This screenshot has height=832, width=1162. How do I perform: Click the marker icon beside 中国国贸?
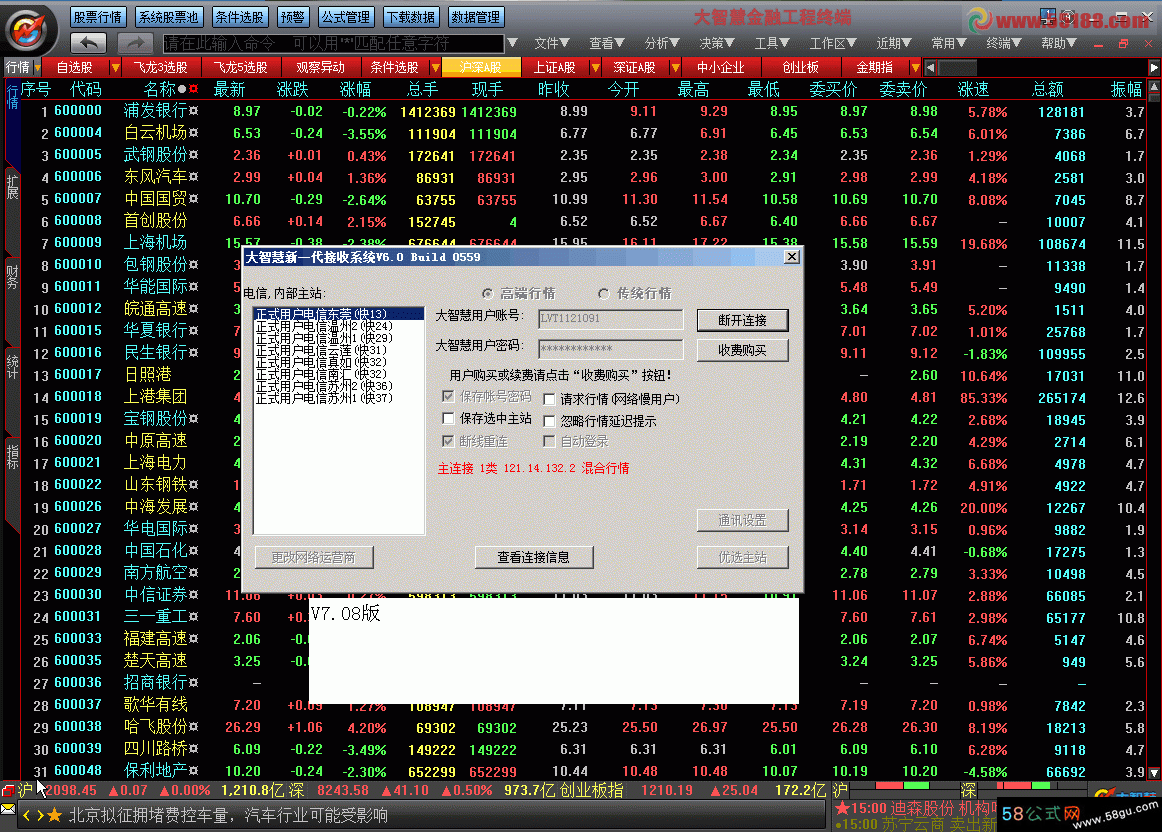click(193, 199)
